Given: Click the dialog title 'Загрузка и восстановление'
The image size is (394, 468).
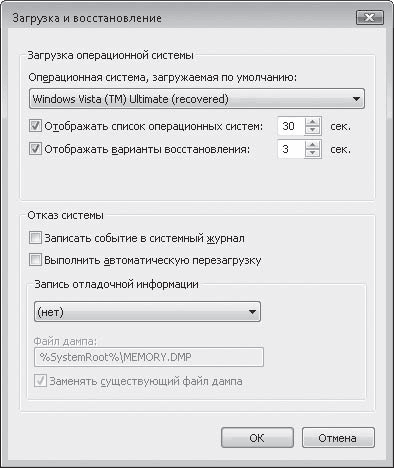Looking at the screenshot, I should tap(87, 18).
